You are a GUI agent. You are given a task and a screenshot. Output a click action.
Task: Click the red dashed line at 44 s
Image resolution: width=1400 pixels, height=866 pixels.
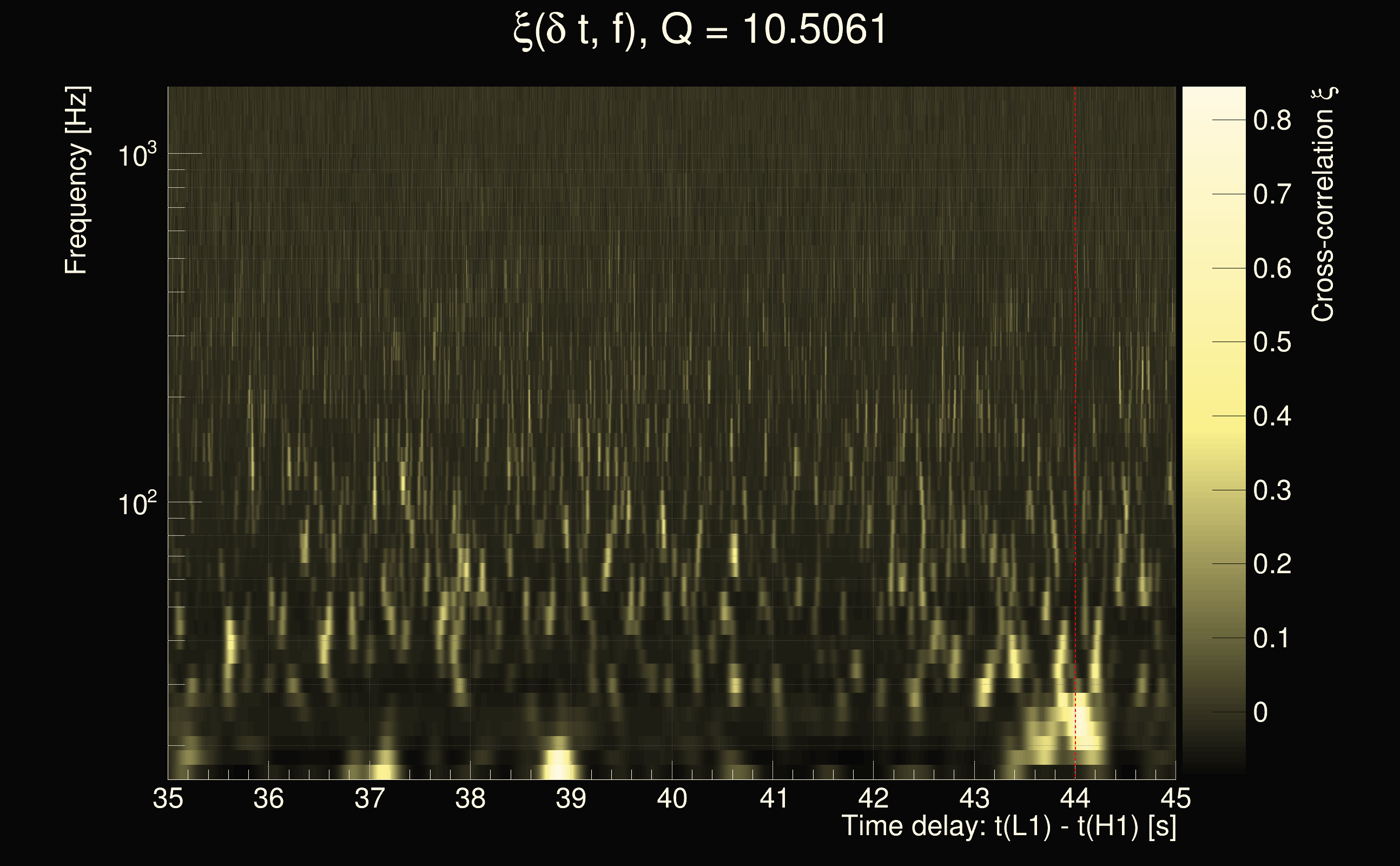tap(1075, 401)
